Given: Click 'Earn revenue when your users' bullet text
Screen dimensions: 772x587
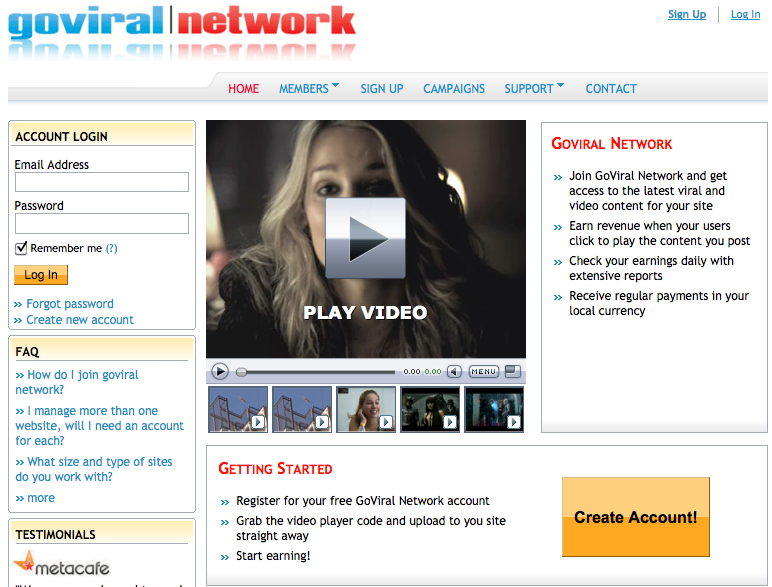Looking at the screenshot, I should 659,233.
